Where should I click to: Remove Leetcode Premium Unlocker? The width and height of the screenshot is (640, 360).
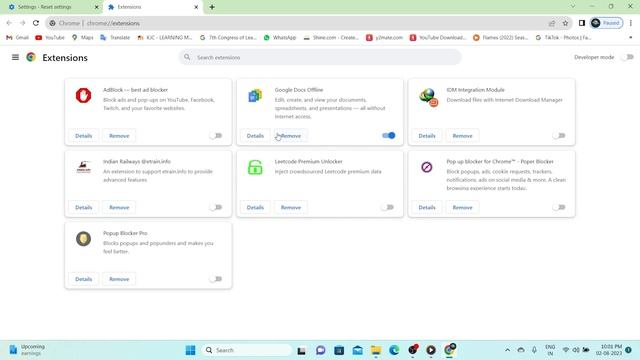click(x=291, y=207)
